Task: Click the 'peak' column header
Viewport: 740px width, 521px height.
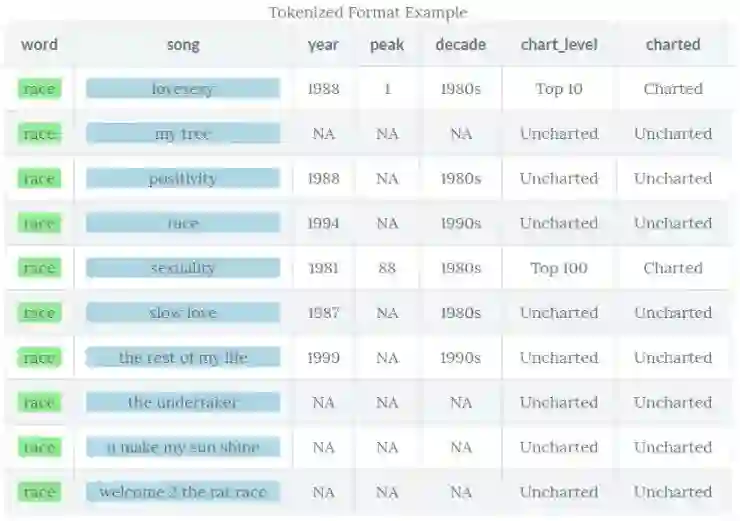Action: tap(387, 44)
